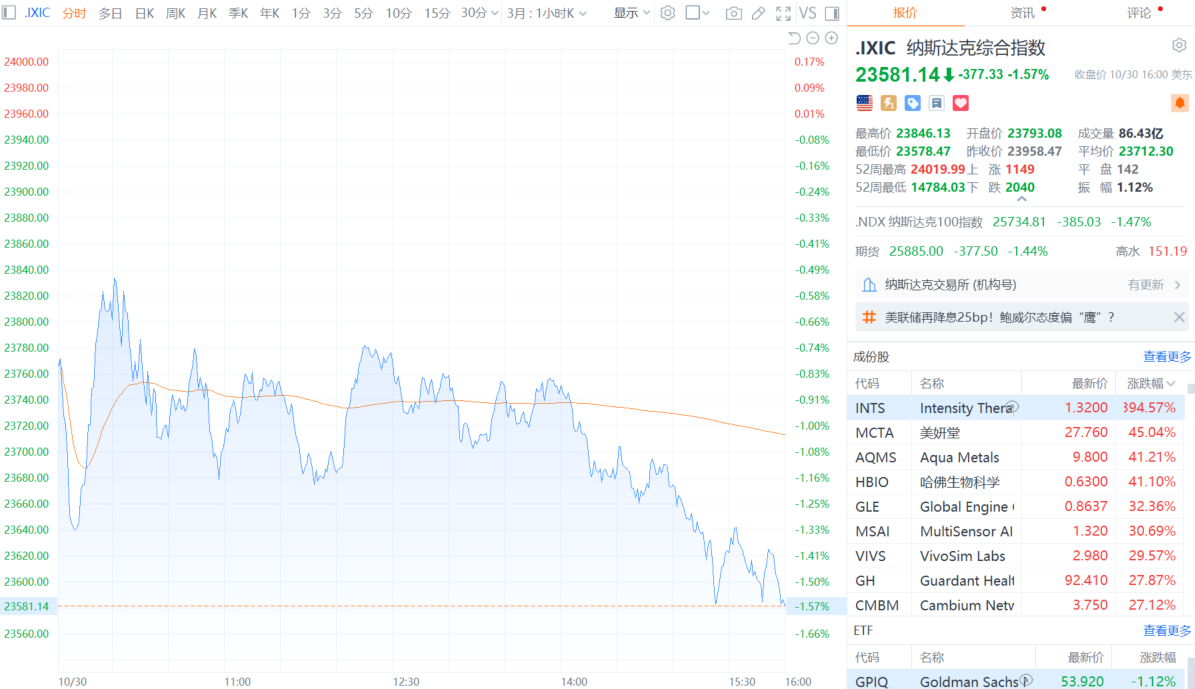
Task: Switch to the 周K chart tab
Action: [175, 13]
